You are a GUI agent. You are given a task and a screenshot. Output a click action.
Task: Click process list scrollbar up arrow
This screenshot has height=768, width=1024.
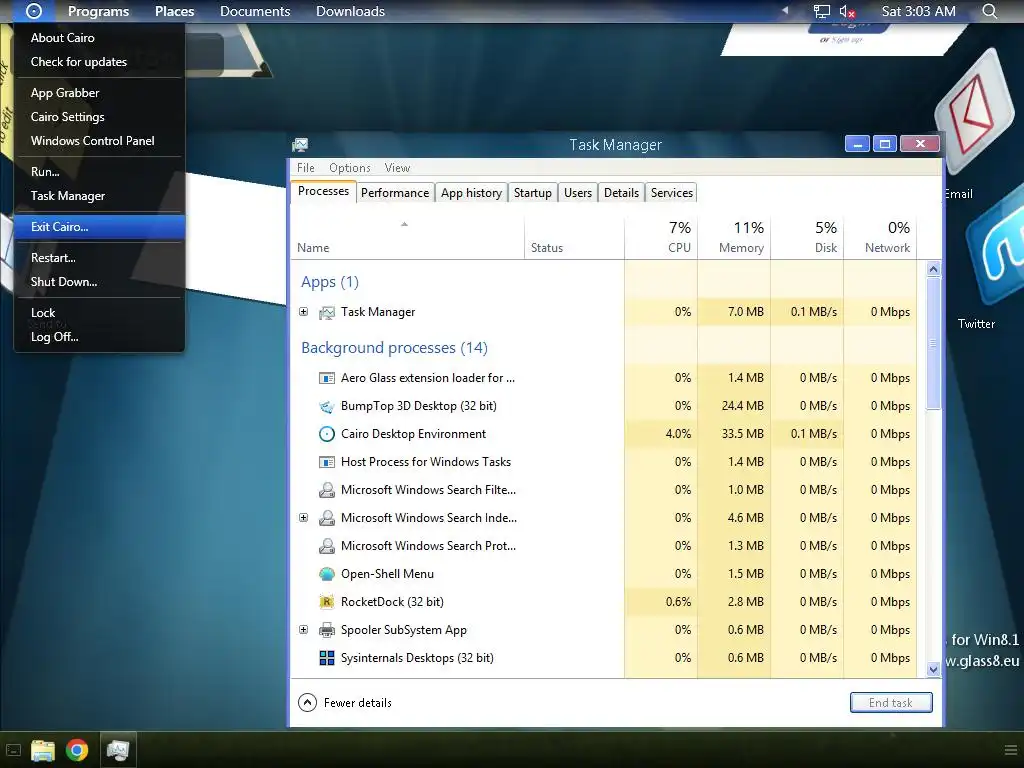pos(933,268)
